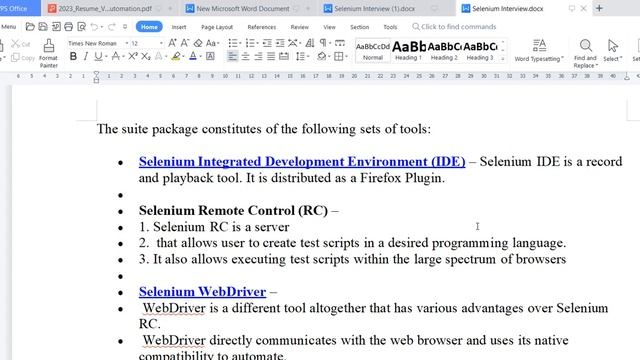Click the Increase Indent icon
This screenshot has height=360, width=640.
click(280, 43)
